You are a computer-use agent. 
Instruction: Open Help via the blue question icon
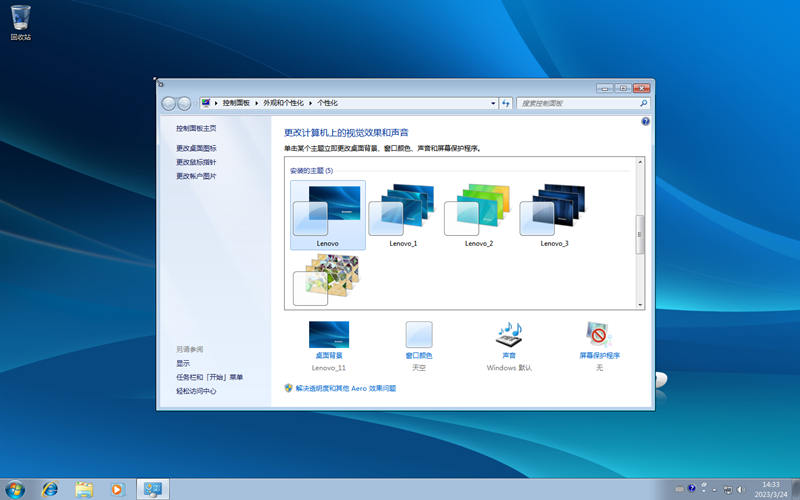(645, 121)
